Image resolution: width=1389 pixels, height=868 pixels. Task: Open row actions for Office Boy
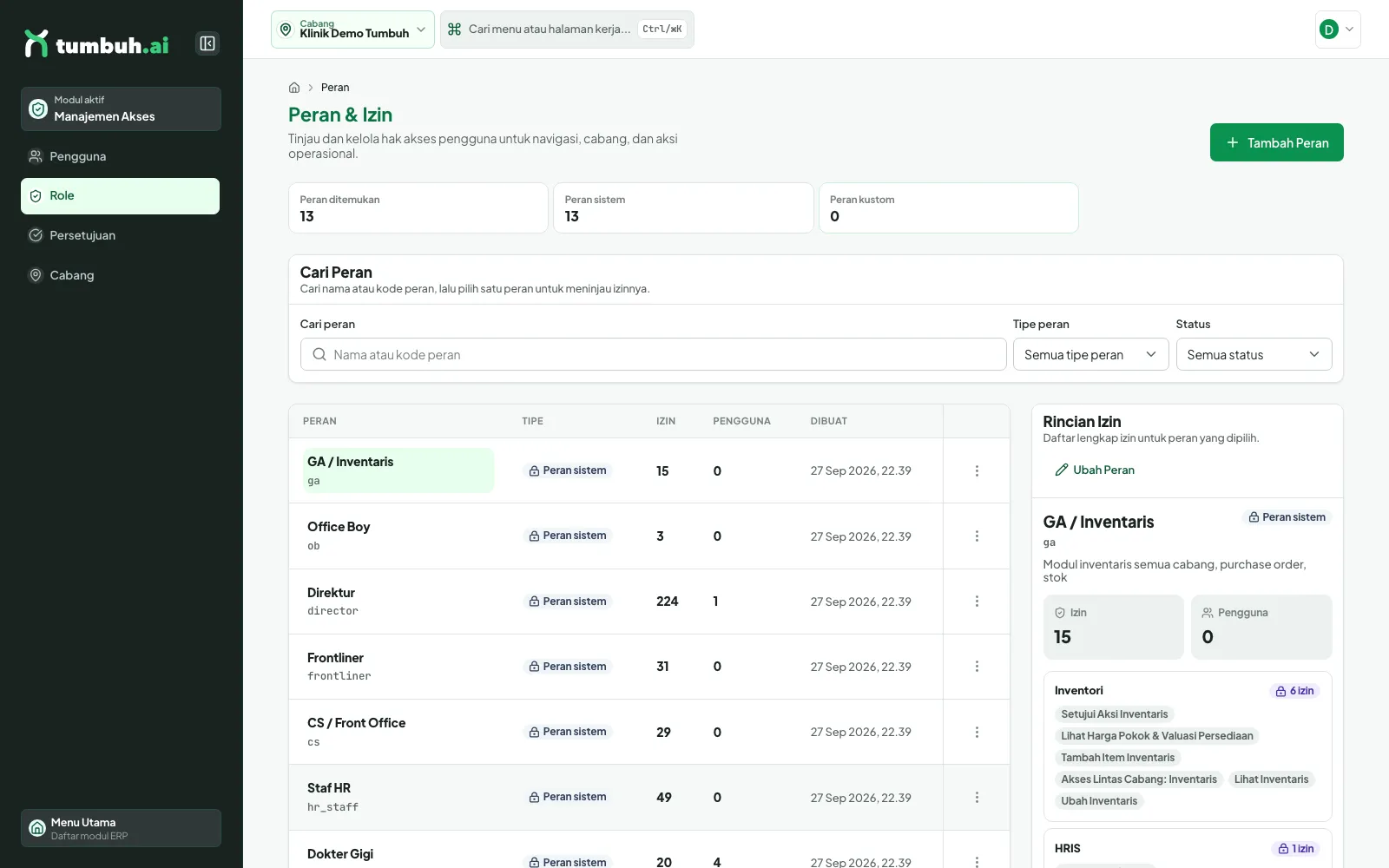pos(977,536)
